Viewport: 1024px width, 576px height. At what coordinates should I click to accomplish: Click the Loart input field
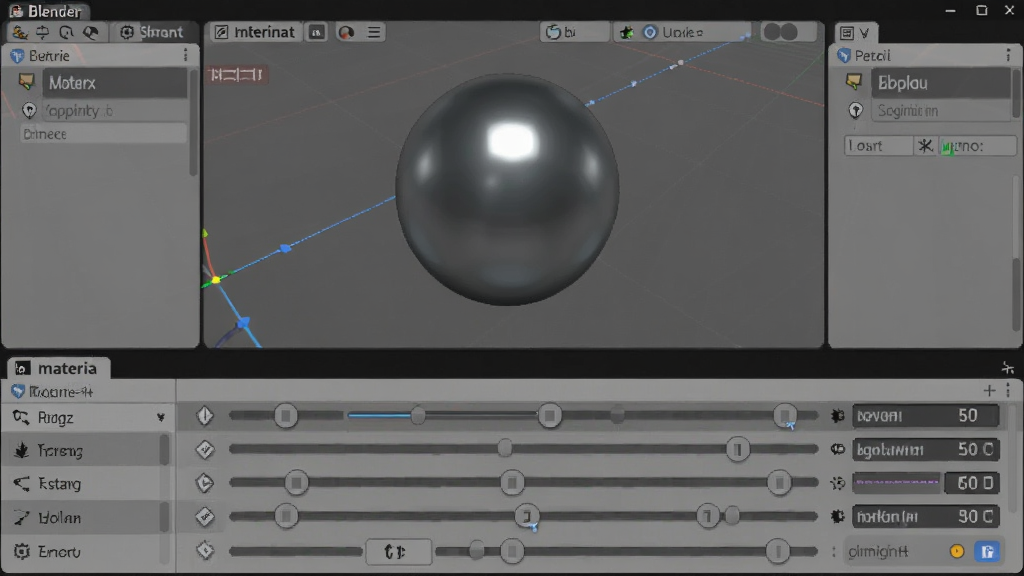tap(878, 146)
